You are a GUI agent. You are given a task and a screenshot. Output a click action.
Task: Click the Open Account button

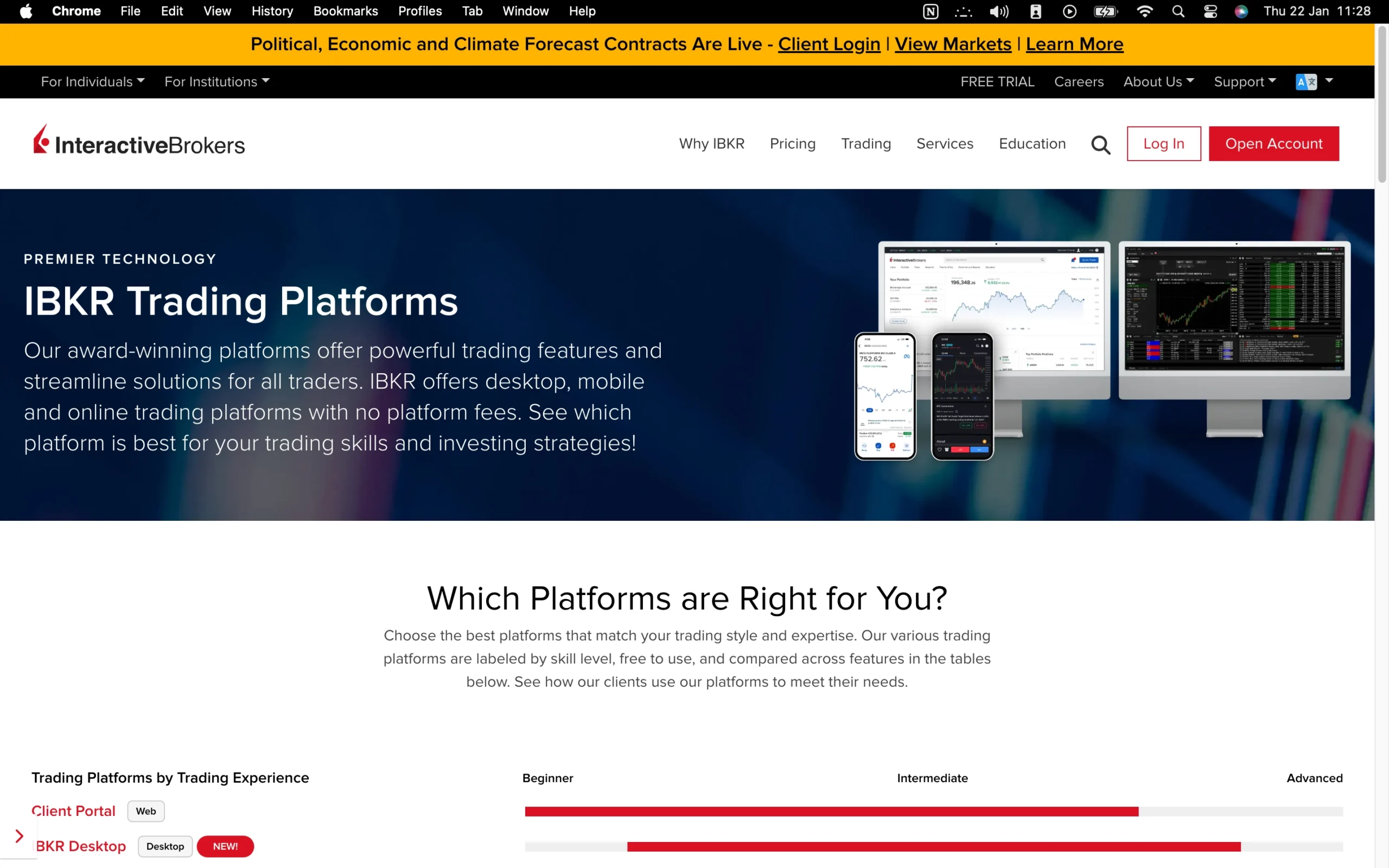pos(1274,144)
